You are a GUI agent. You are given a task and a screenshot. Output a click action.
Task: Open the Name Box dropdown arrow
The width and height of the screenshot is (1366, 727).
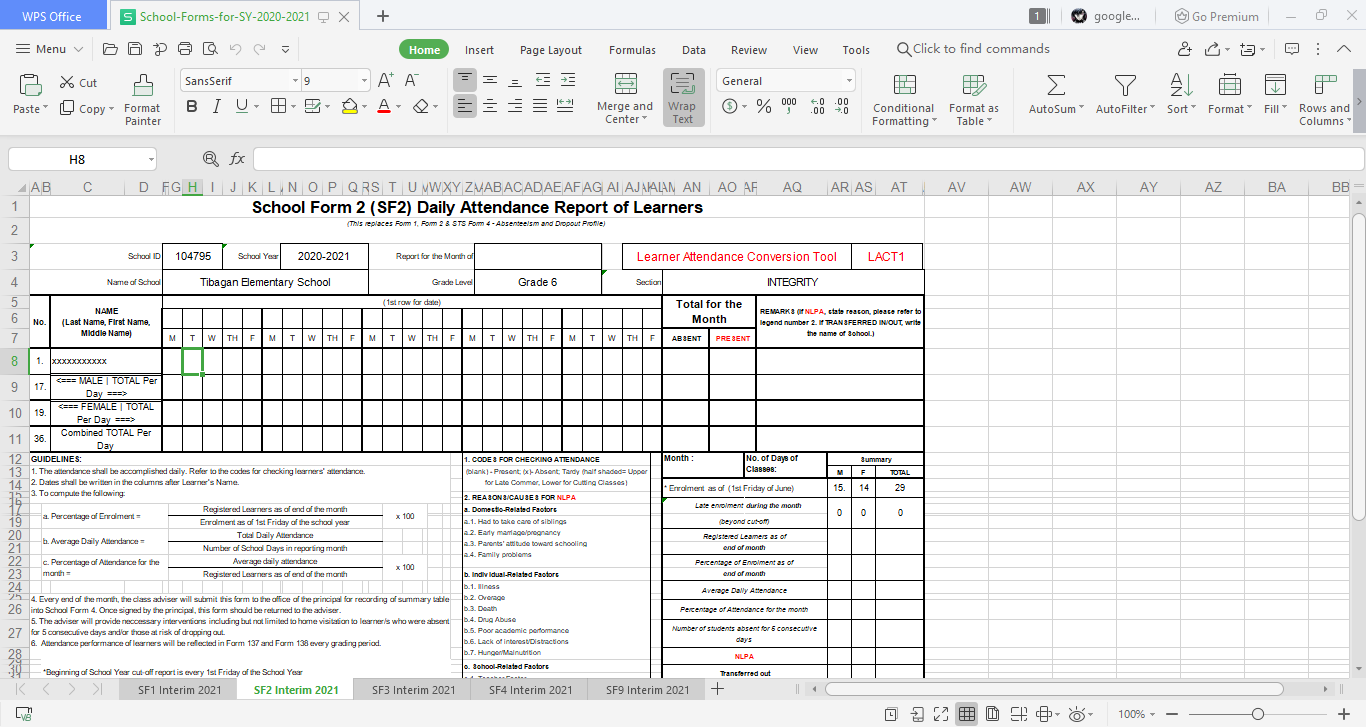click(150, 159)
